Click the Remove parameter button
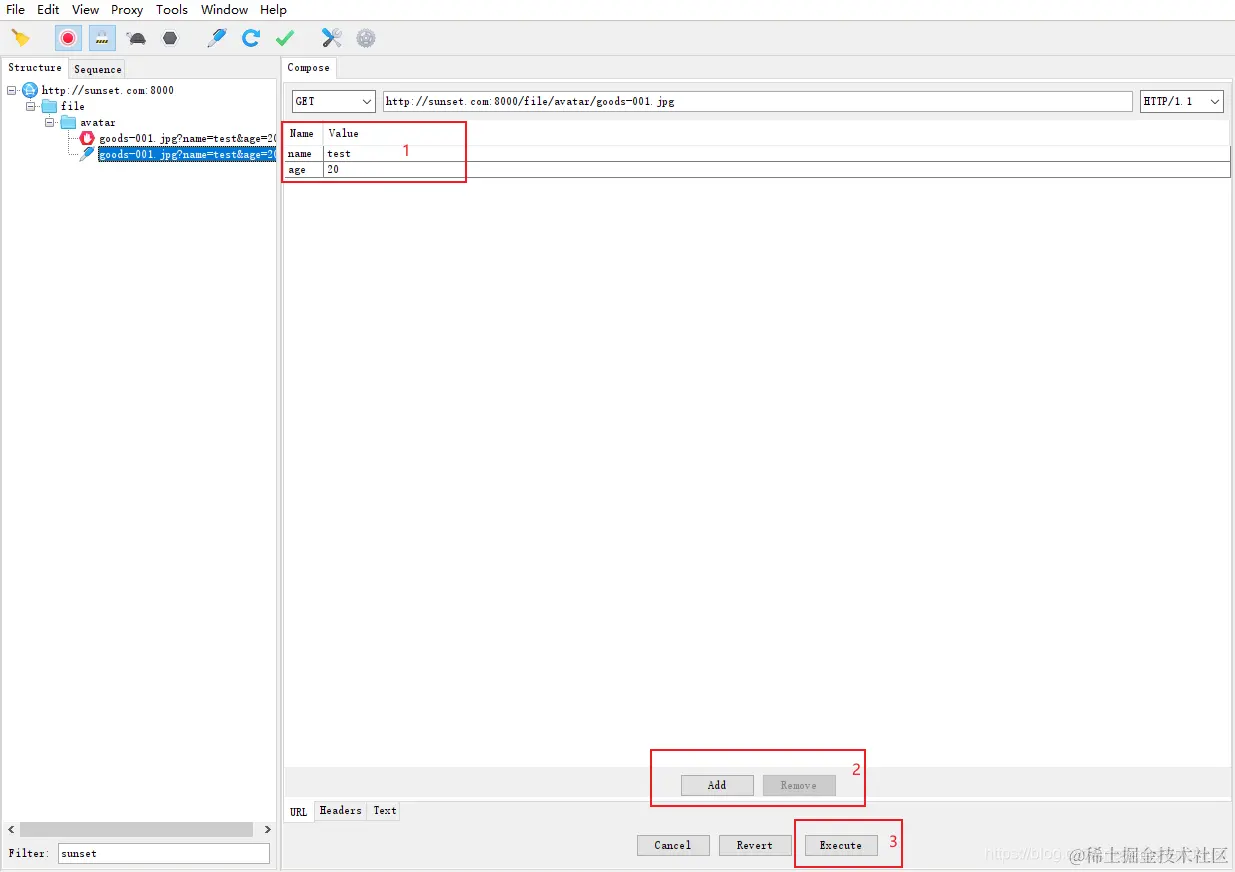Viewport: 1235px width, 872px height. (799, 785)
